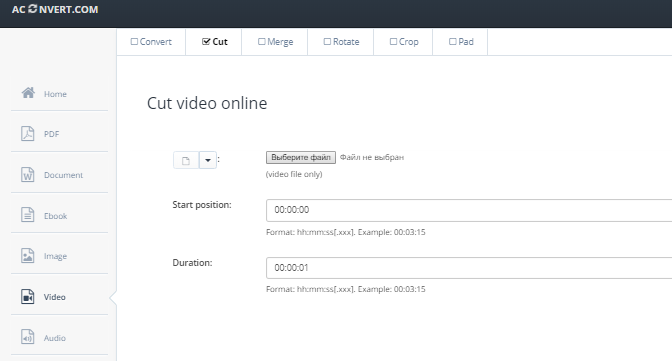Open the Audio speaker sidebar icon
Viewport: 672px width, 361px height.
pos(28,337)
